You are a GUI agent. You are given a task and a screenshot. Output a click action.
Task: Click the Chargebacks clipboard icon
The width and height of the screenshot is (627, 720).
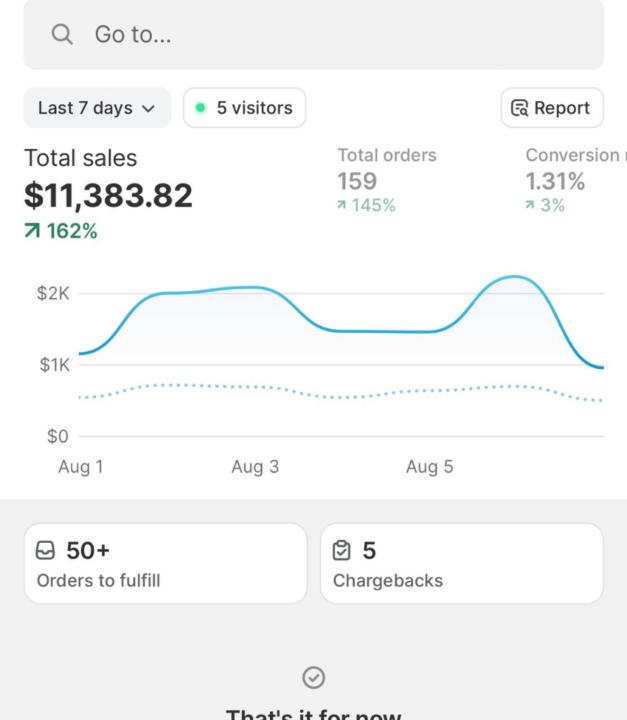(341, 551)
